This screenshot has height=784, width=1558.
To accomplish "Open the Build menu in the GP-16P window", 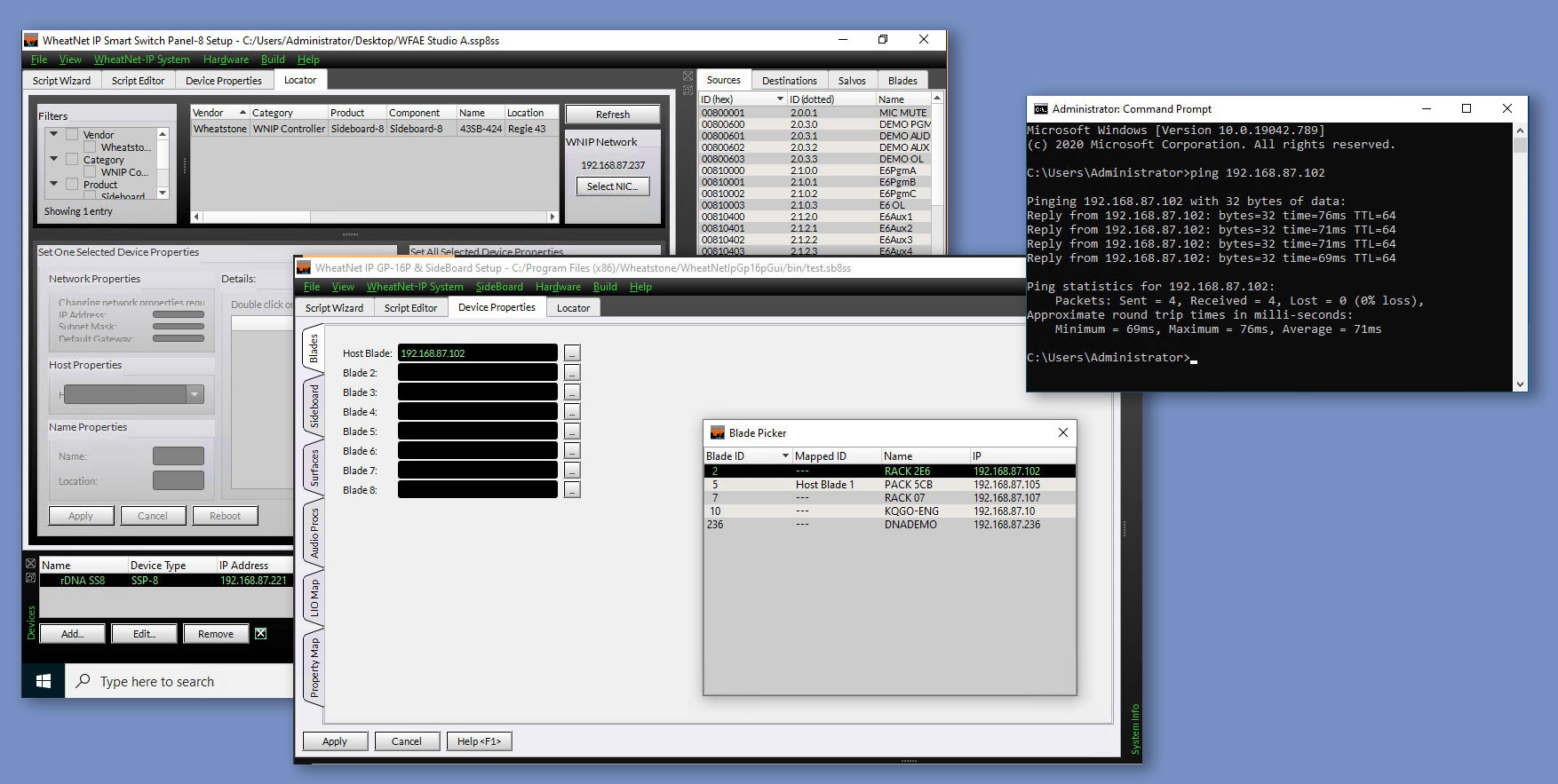I will [605, 287].
